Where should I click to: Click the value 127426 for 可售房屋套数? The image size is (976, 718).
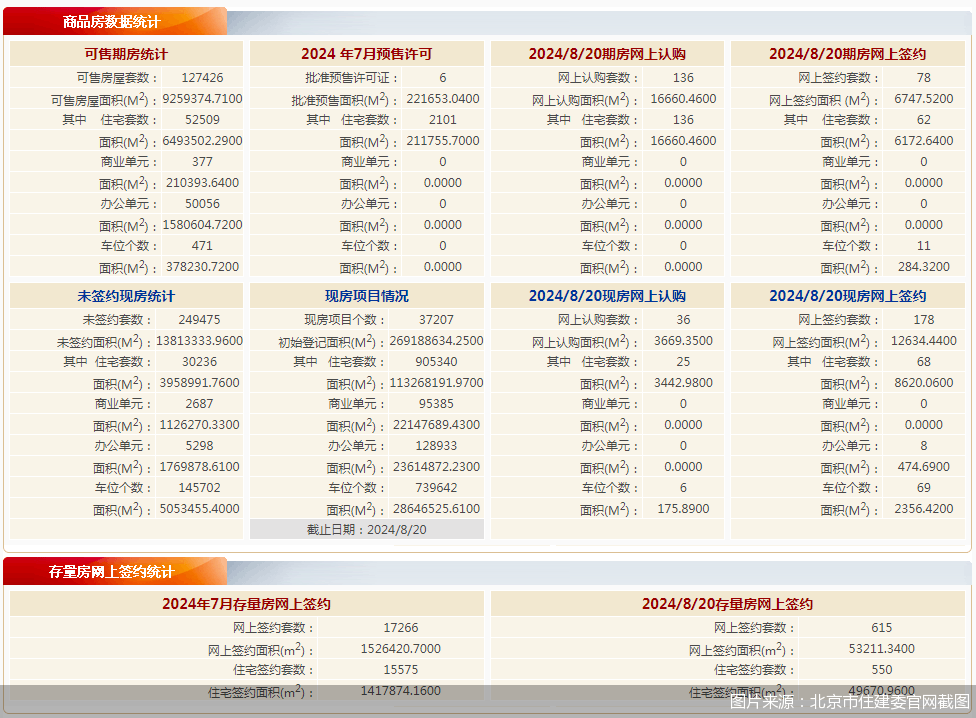[202, 78]
